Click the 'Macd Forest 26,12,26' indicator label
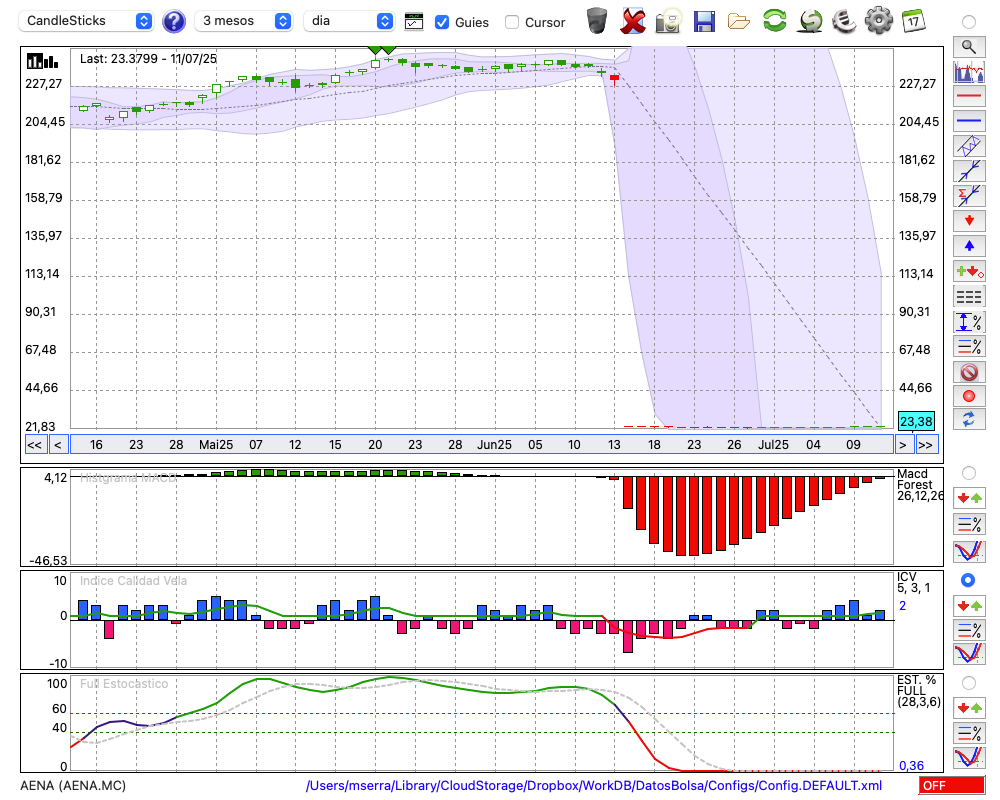Screen dimensions: 1000x800 pyautogui.click(x=919, y=485)
